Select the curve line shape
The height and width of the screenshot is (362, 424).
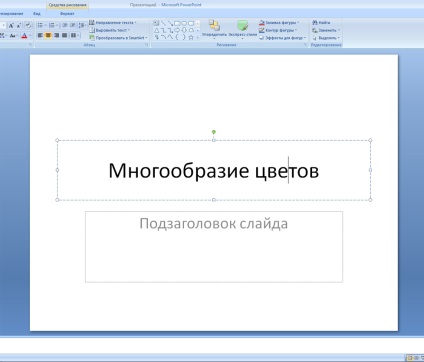[x=170, y=37]
